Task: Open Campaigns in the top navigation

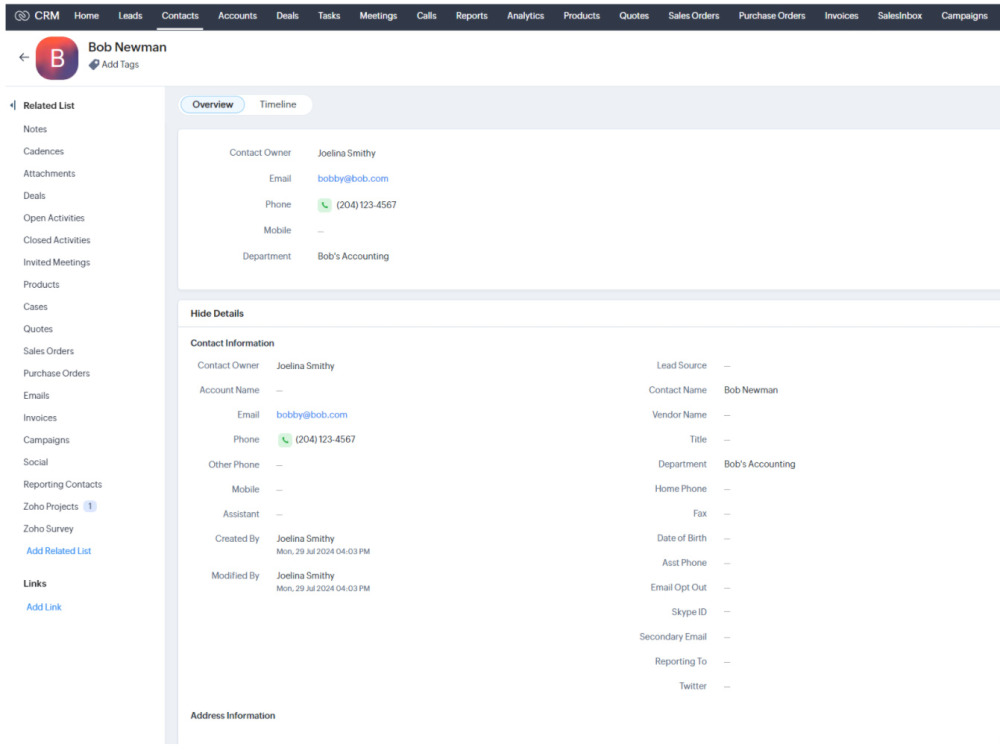Action: [964, 15]
